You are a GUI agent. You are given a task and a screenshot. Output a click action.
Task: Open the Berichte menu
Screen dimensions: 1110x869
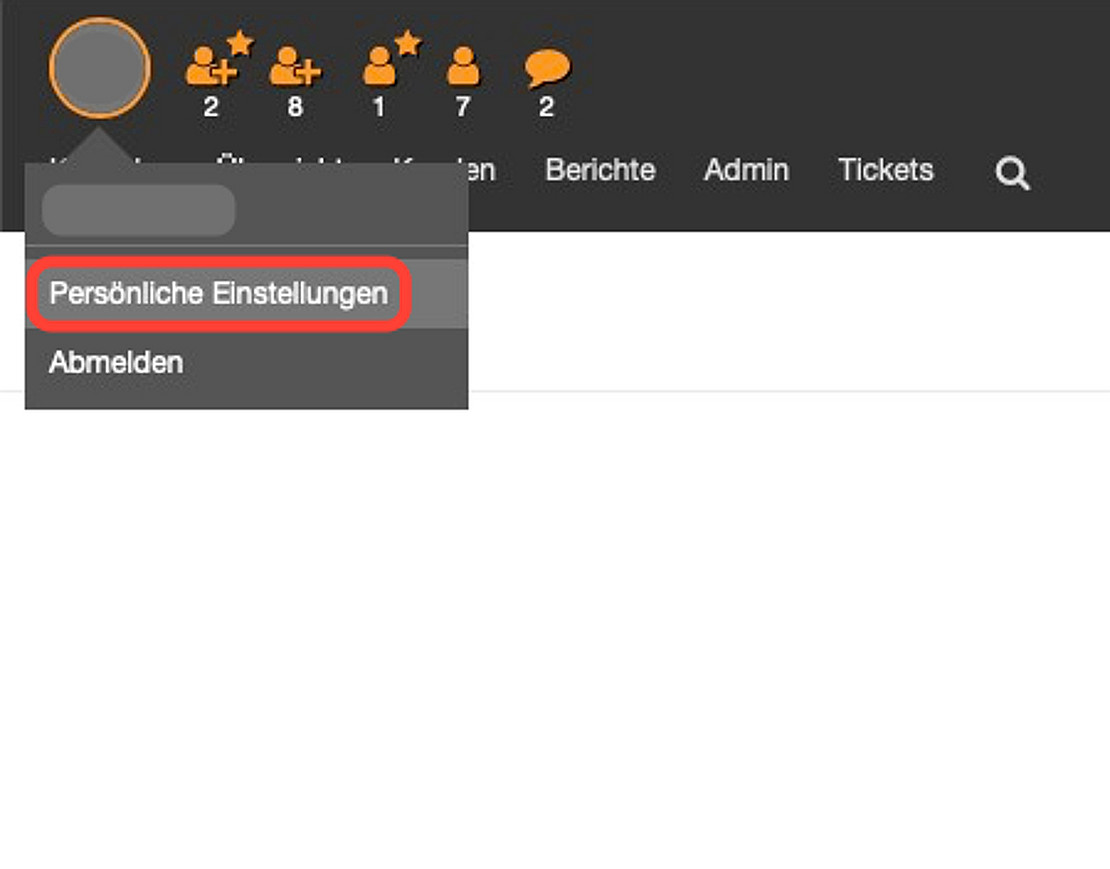point(600,170)
